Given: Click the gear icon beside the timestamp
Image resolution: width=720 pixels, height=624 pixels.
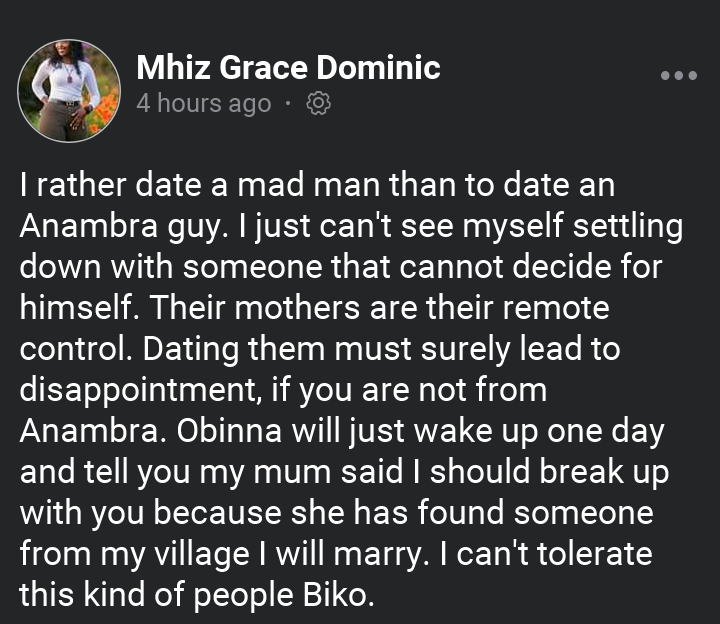Looking at the screenshot, I should click(x=320, y=103).
